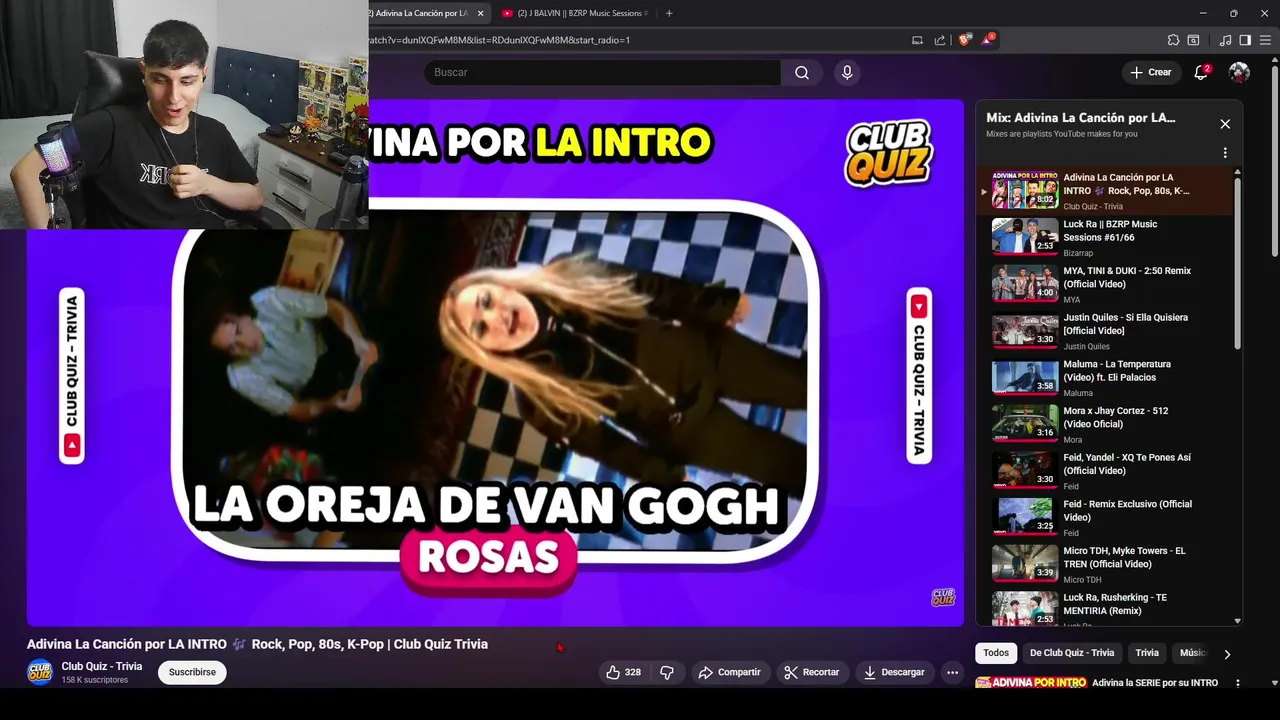Select the De Club Quiz - Trivia chip
This screenshot has width=1280, height=720.
click(x=1072, y=653)
